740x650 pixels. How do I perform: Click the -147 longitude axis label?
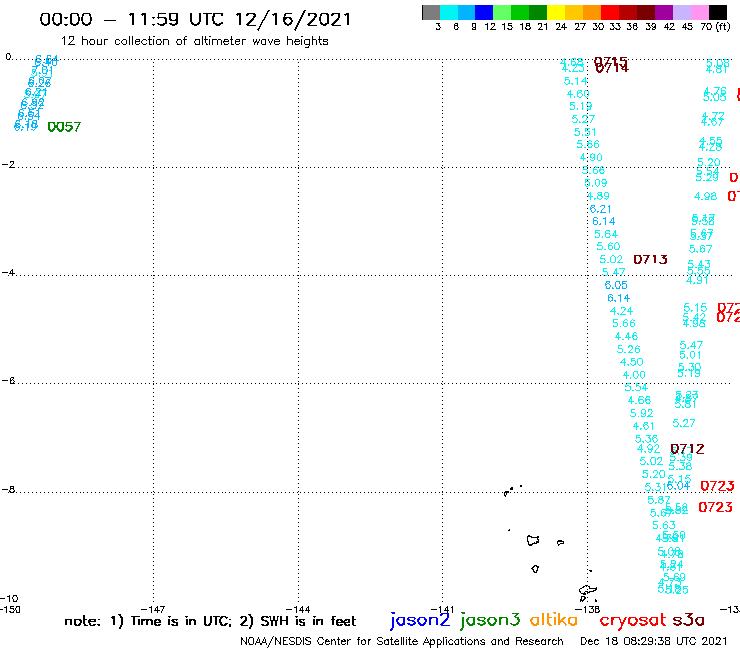[x=153, y=609]
